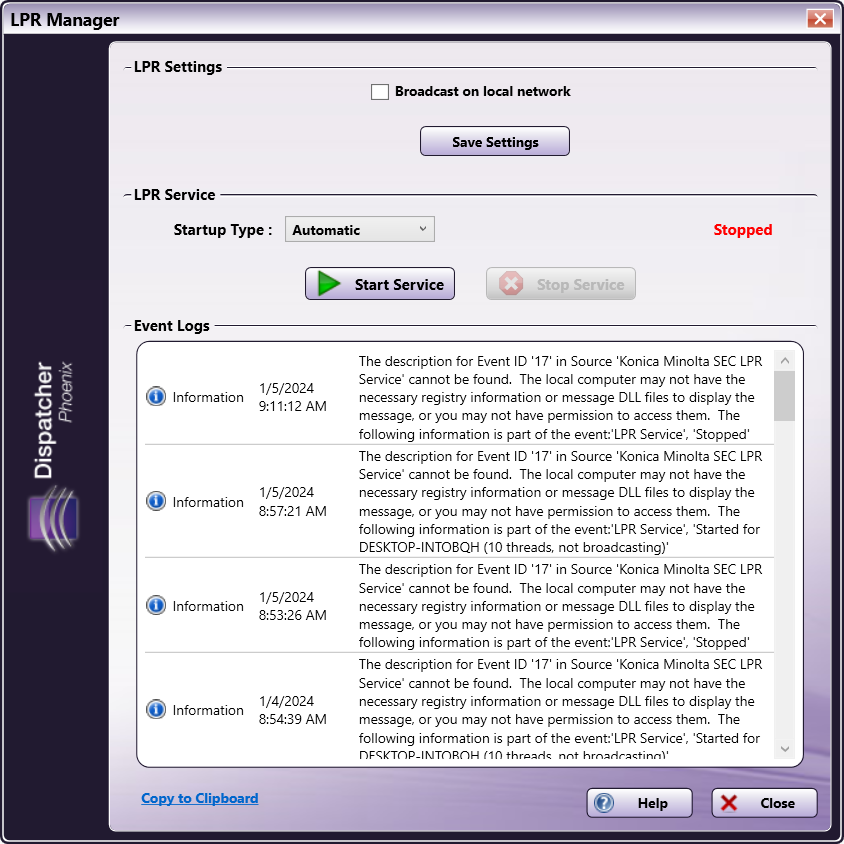This screenshot has width=844, height=844.
Task: Click the event log scrollbar up arrow
Action: 784,361
